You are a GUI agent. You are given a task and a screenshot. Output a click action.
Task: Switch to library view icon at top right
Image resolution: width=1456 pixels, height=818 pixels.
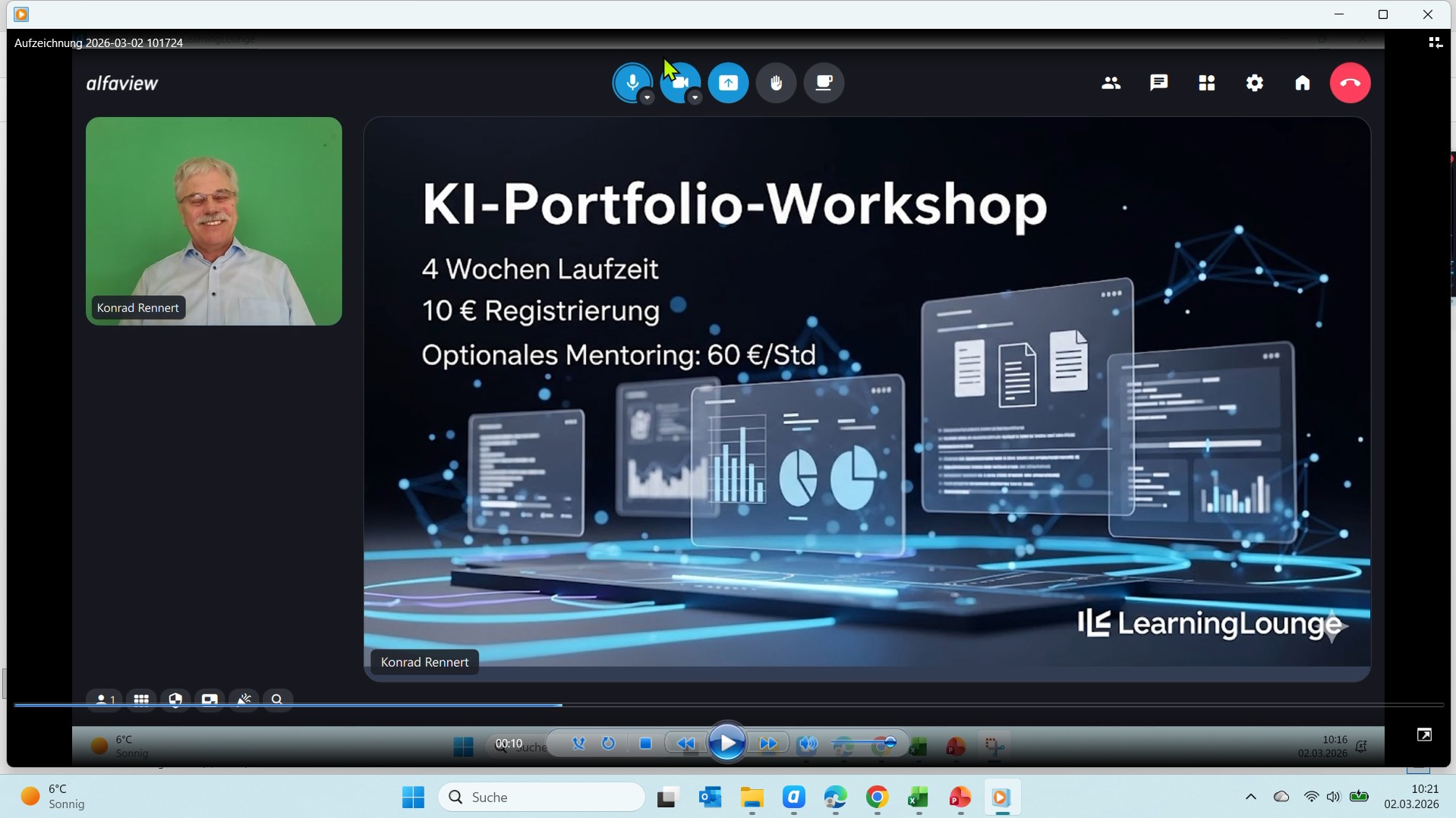(x=1435, y=43)
